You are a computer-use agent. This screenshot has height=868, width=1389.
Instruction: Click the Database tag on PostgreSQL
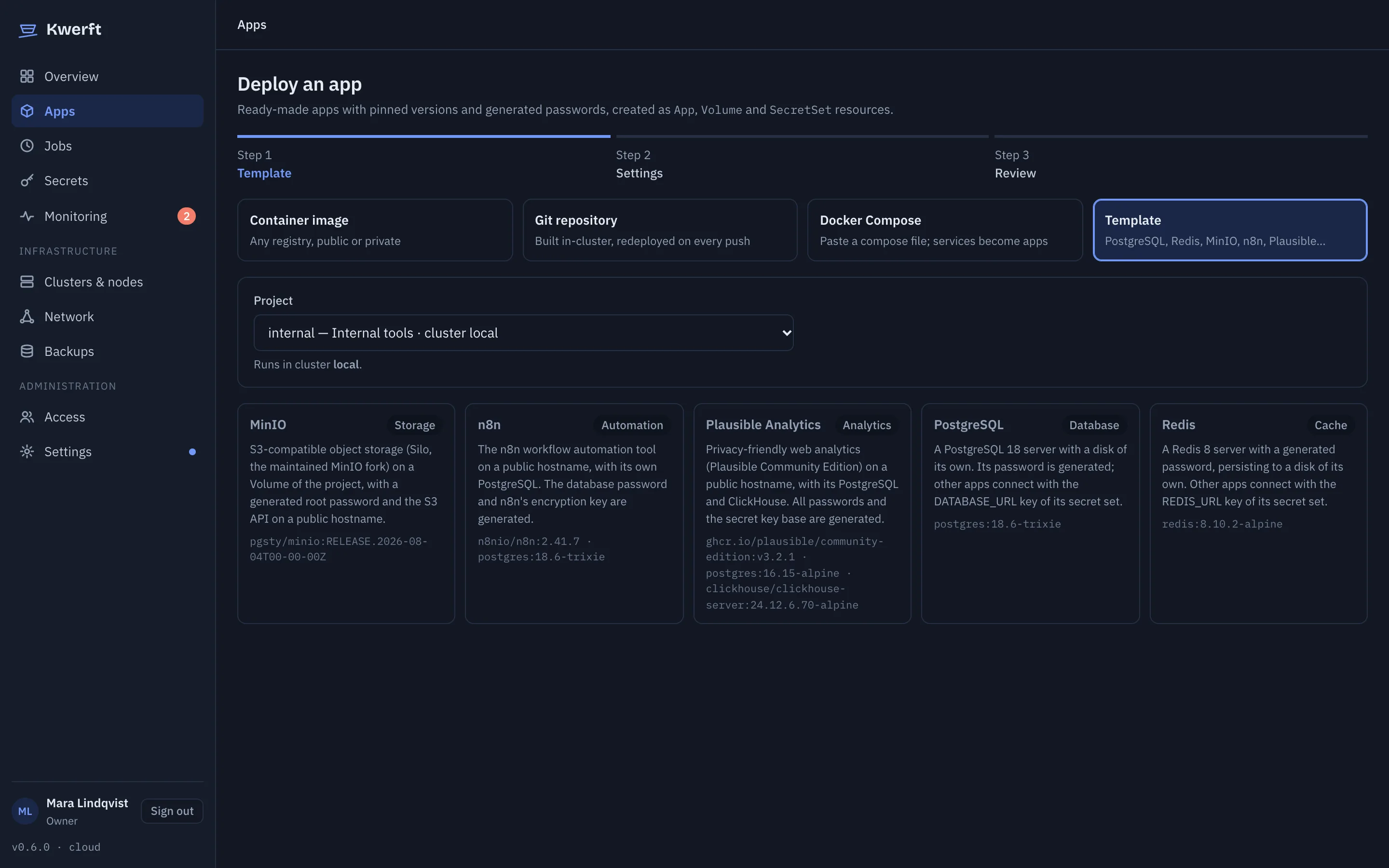1094,425
